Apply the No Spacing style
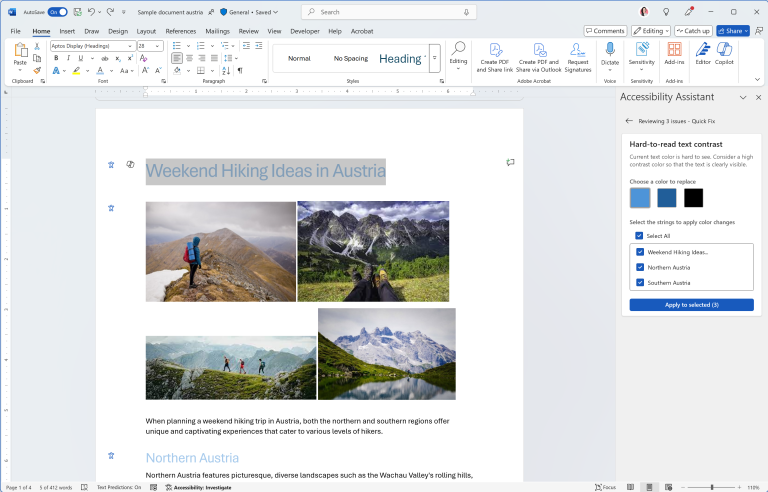Image resolution: width=768 pixels, height=492 pixels. (x=351, y=58)
